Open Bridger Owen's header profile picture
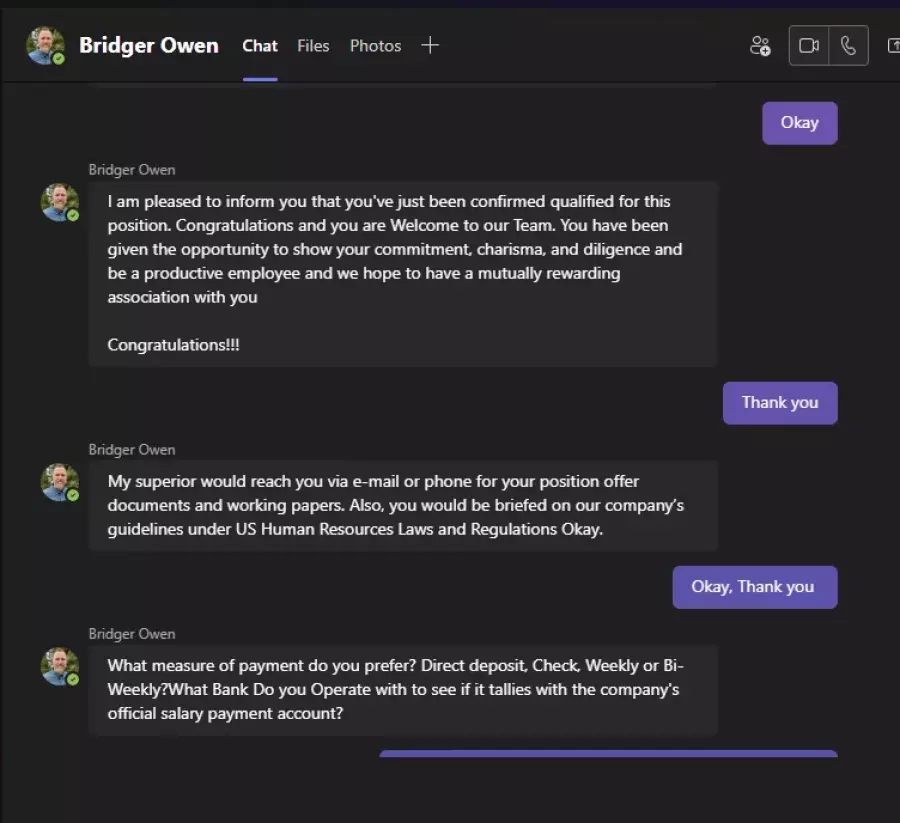 45,45
